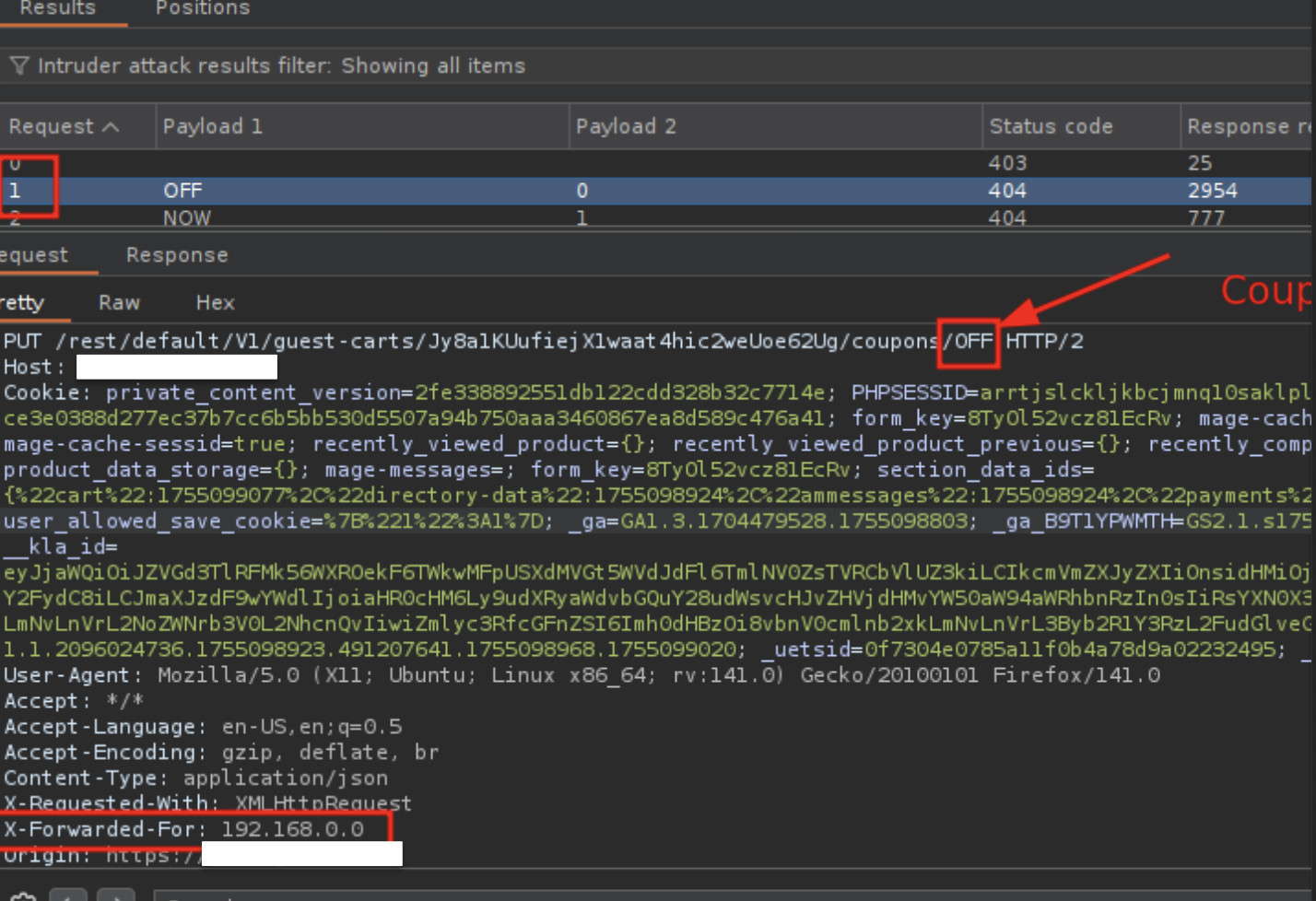Switch to Hex view tab
Viewport: 1316px width, 901px height.
(x=215, y=303)
